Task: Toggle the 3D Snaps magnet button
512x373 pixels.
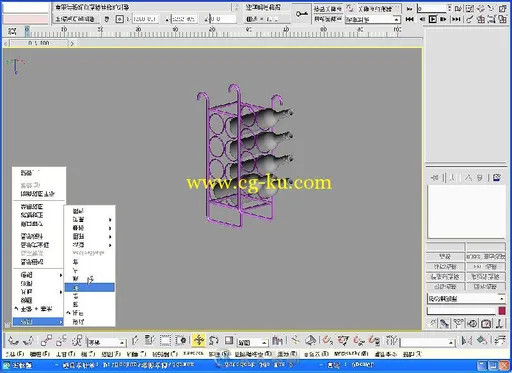Action: tap(328, 341)
